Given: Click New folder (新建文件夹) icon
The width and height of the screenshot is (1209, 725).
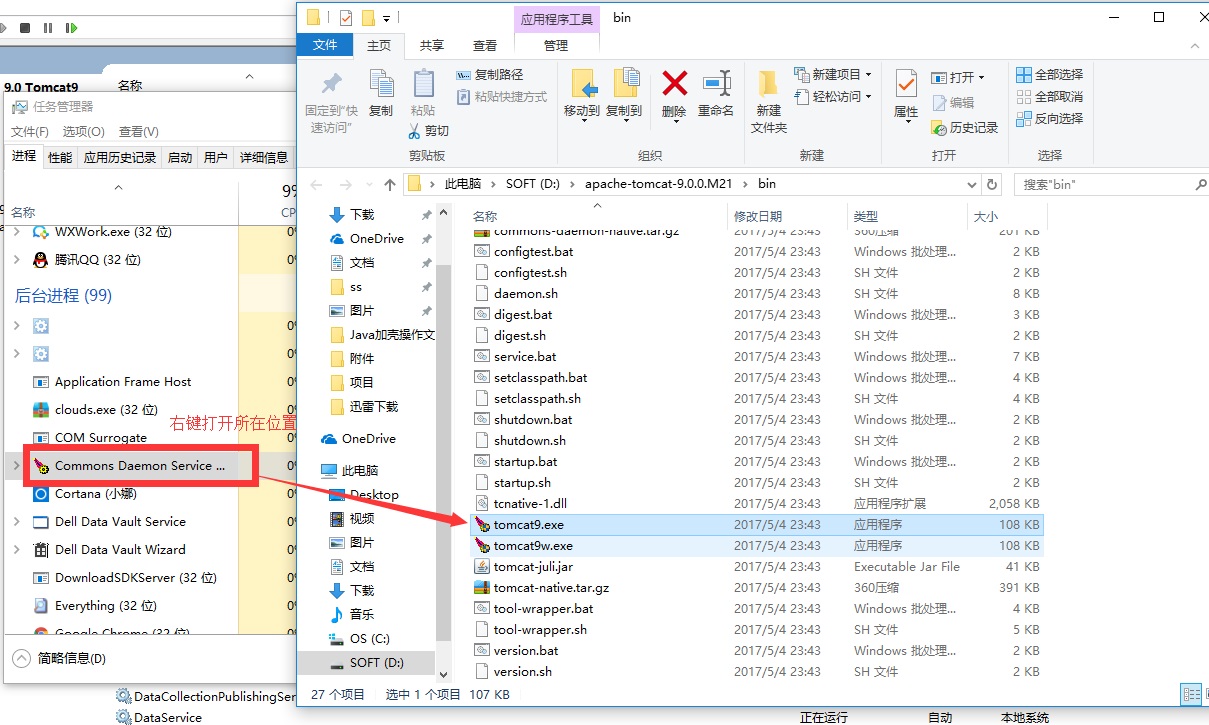Looking at the screenshot, I should point(769,83).
